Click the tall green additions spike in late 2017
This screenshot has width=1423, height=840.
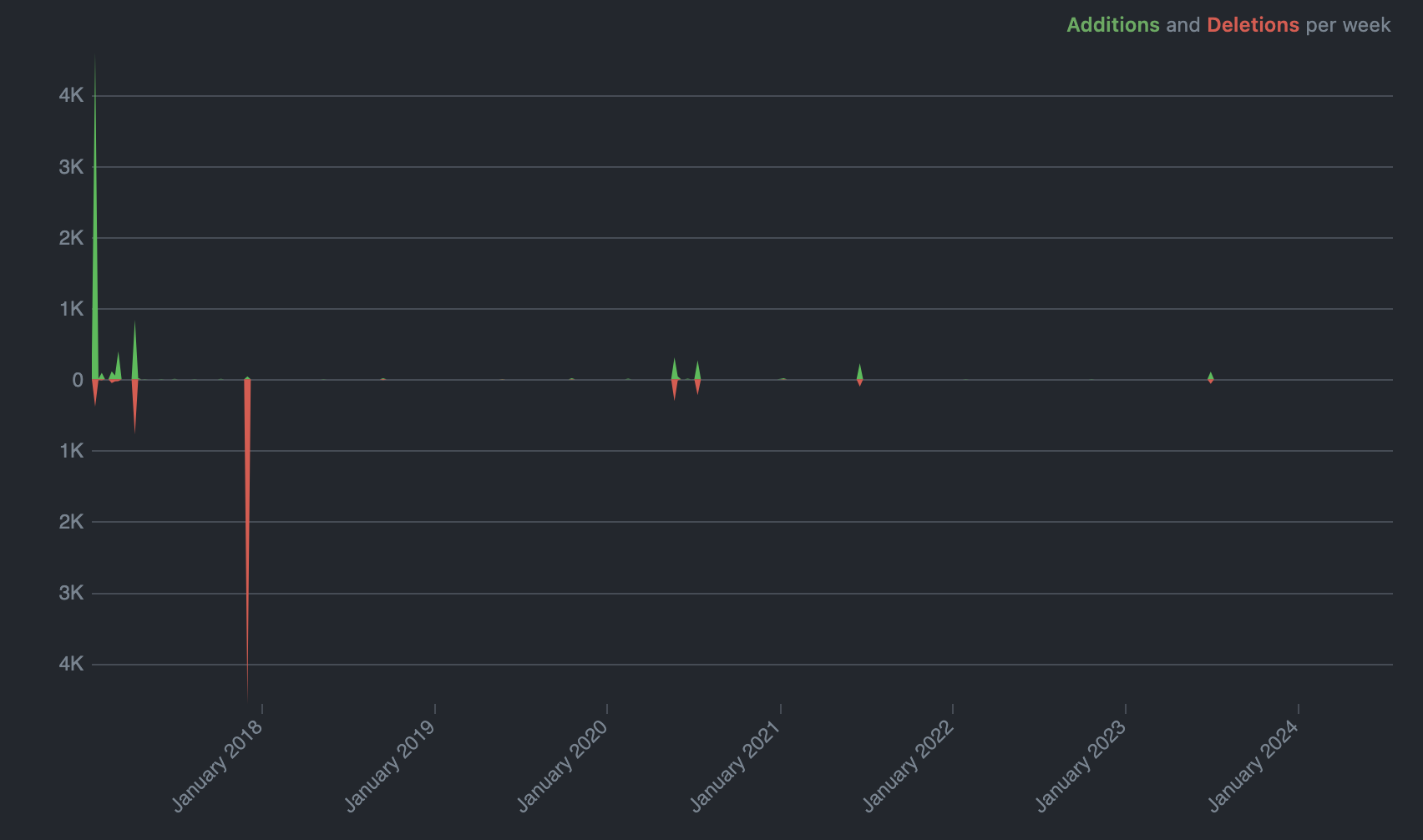94,209
